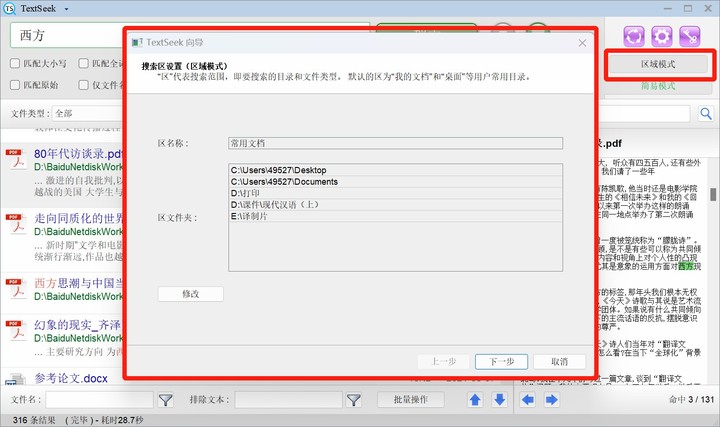Jump to previous hit with left arrow
Viewport: 720px width, 427px height.
[x=528, y=400]
